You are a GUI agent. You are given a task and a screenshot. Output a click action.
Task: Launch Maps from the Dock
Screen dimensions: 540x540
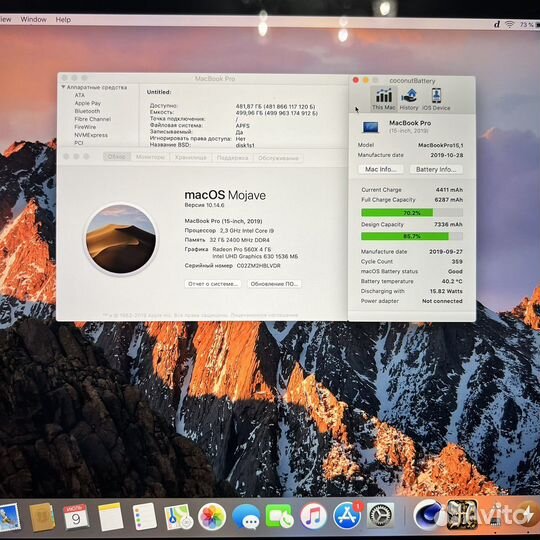tap(179, 517)
